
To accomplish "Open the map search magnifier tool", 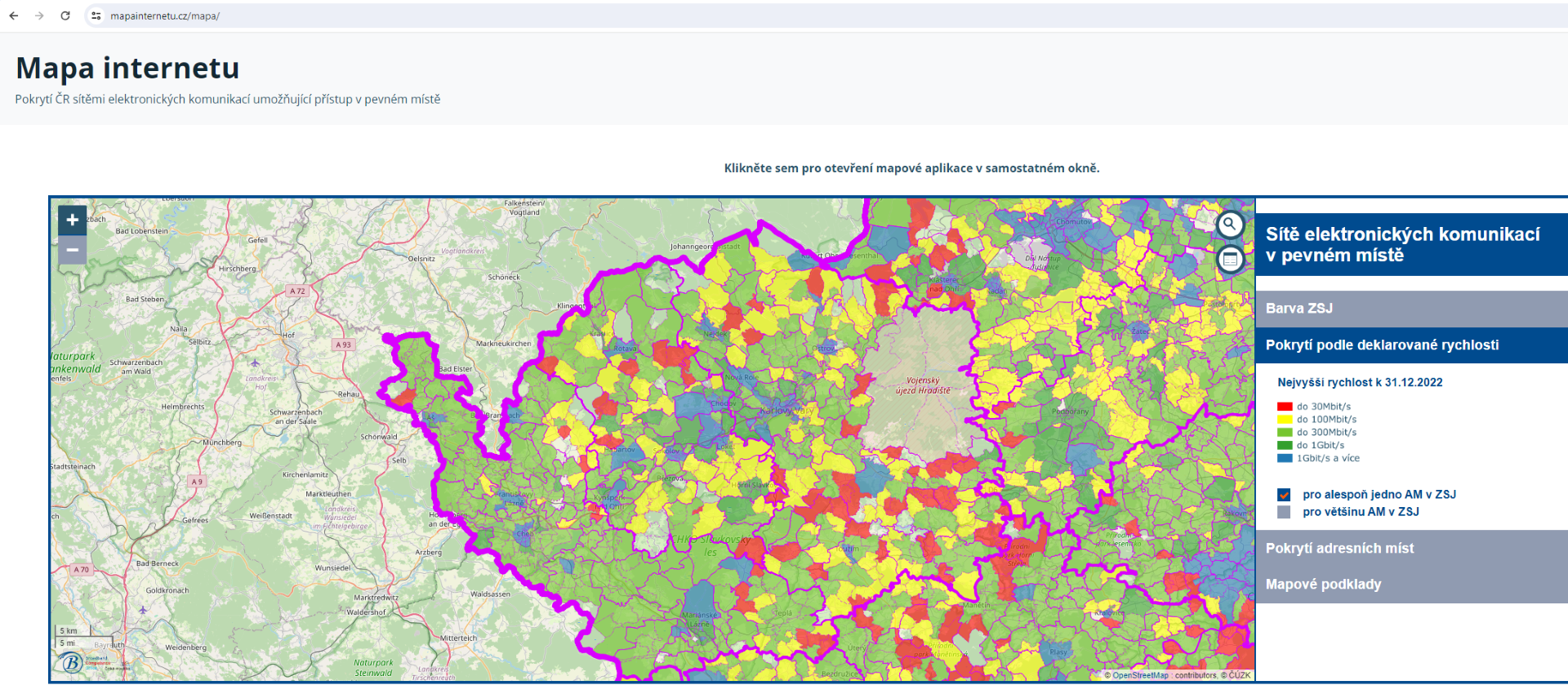I will pyautogui.click(x=1230, y=225).
